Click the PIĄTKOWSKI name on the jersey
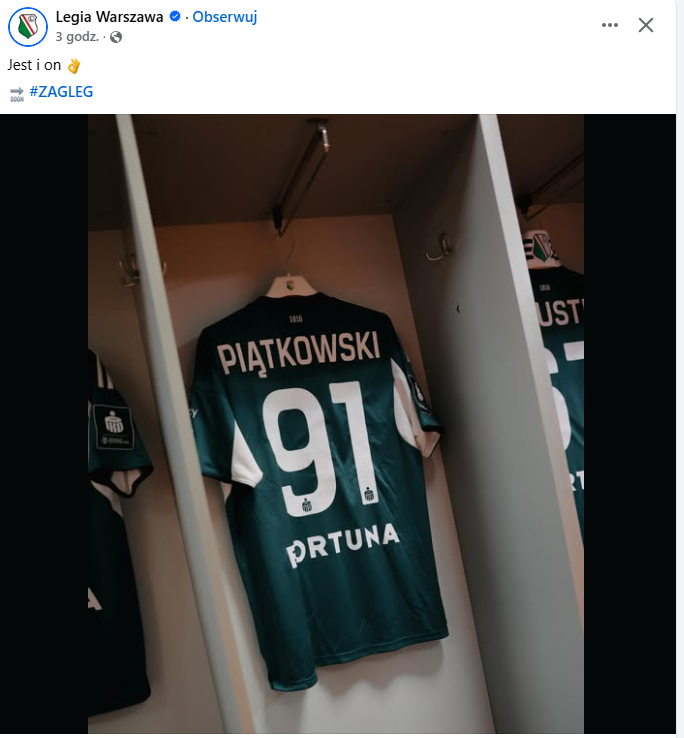The image size is (684, 738). tap(298, 352)
